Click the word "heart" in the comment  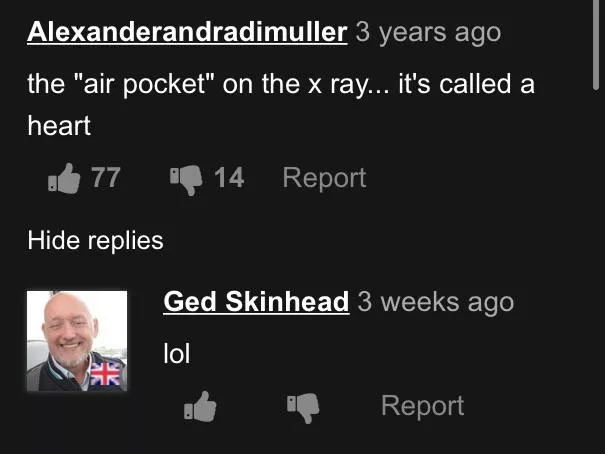(59, 126)
